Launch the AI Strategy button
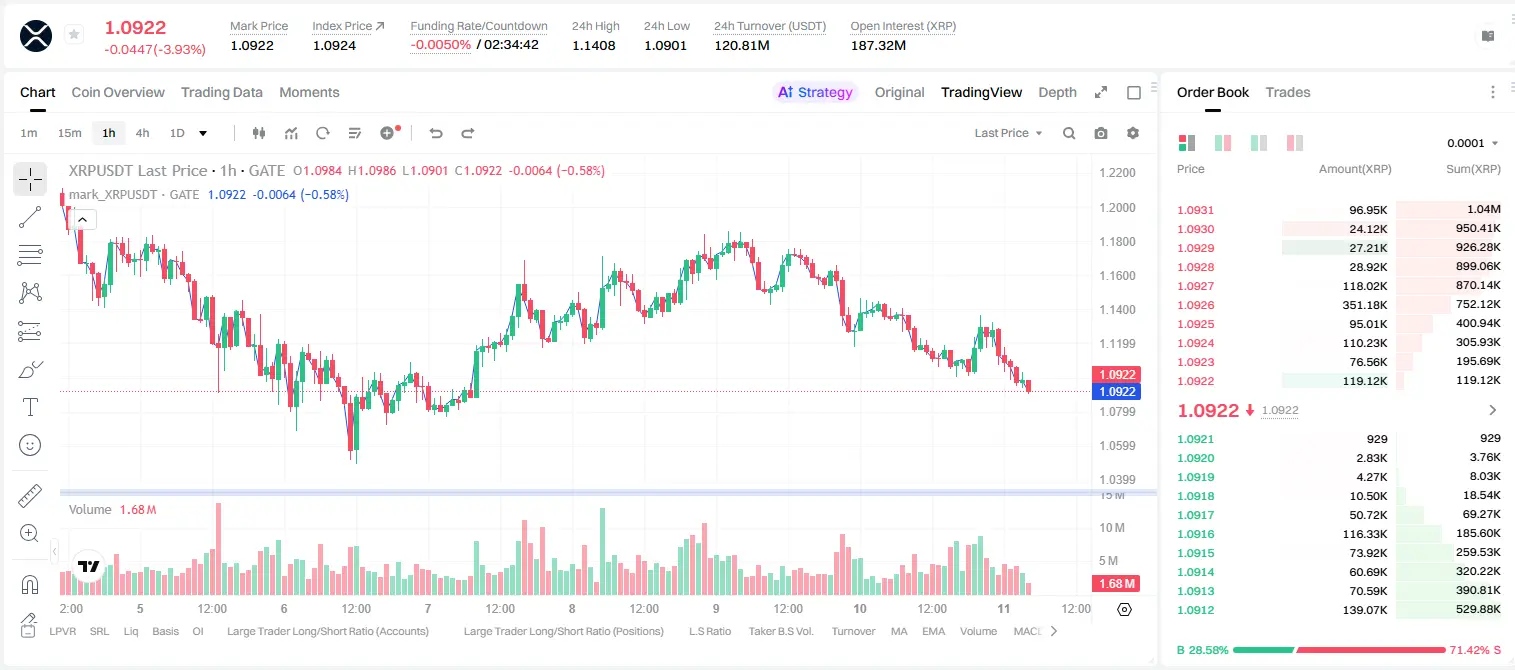The height and width of the screenshot is (670, 1515). pyautogui.click(x=815, y=92)
